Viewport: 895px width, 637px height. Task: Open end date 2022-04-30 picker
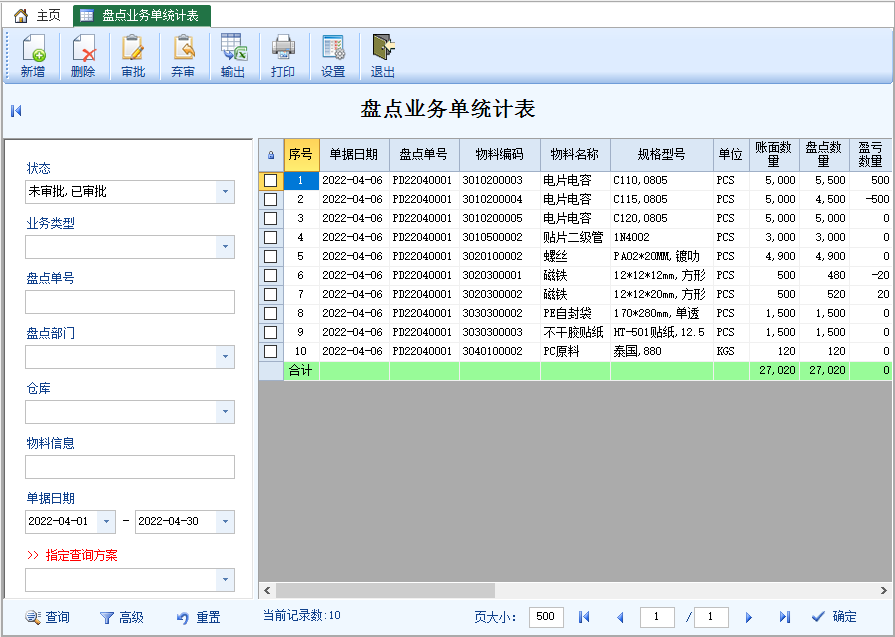pyautogui.click(x=225, y=522)
